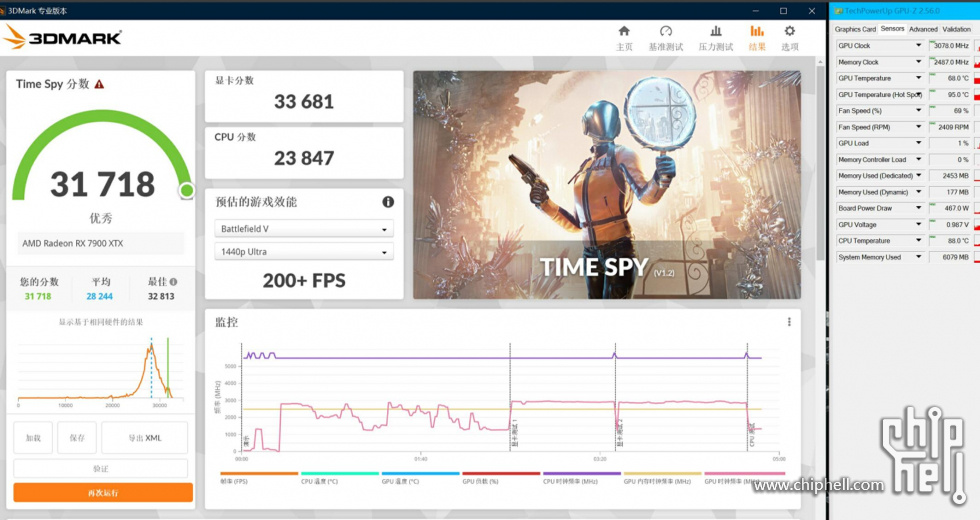Expand the GPU Load dropdown in GPU-Z

[x=918, y=143]
